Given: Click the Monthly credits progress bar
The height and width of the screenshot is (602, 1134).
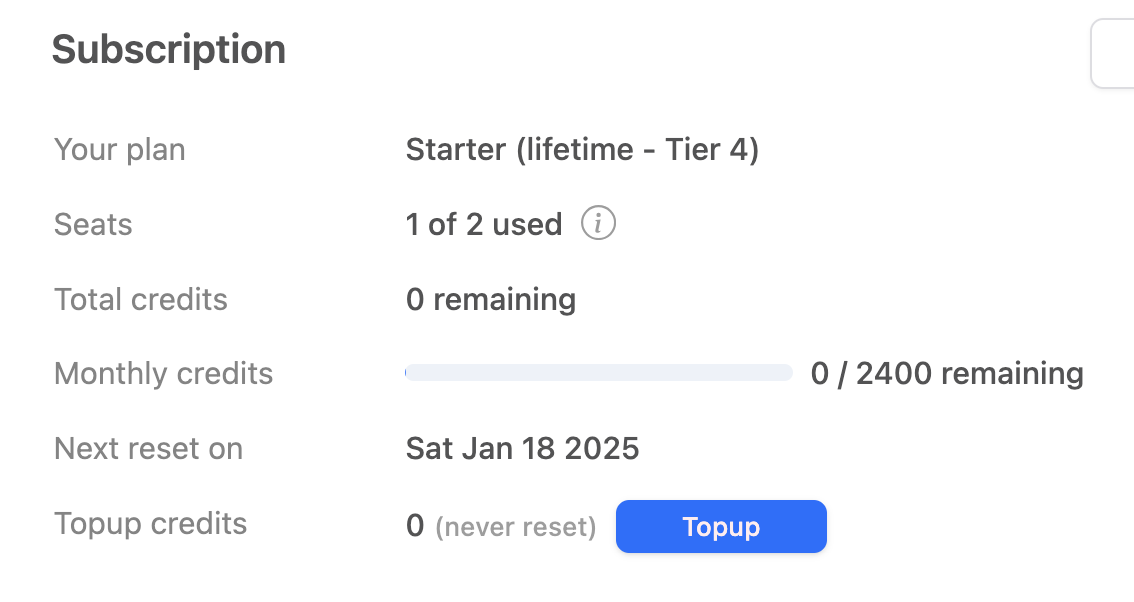Looking at the screenshot, I should click(x=598, y=373).
